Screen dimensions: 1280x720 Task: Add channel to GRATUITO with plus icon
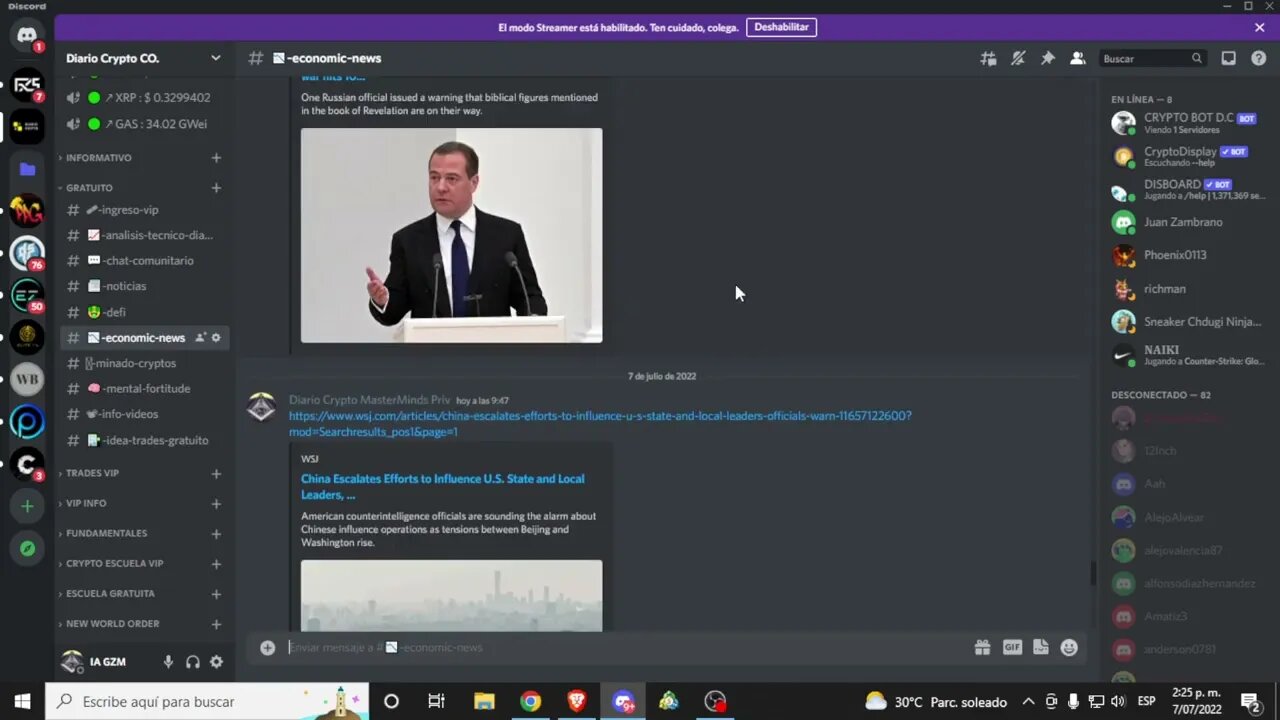216,188
